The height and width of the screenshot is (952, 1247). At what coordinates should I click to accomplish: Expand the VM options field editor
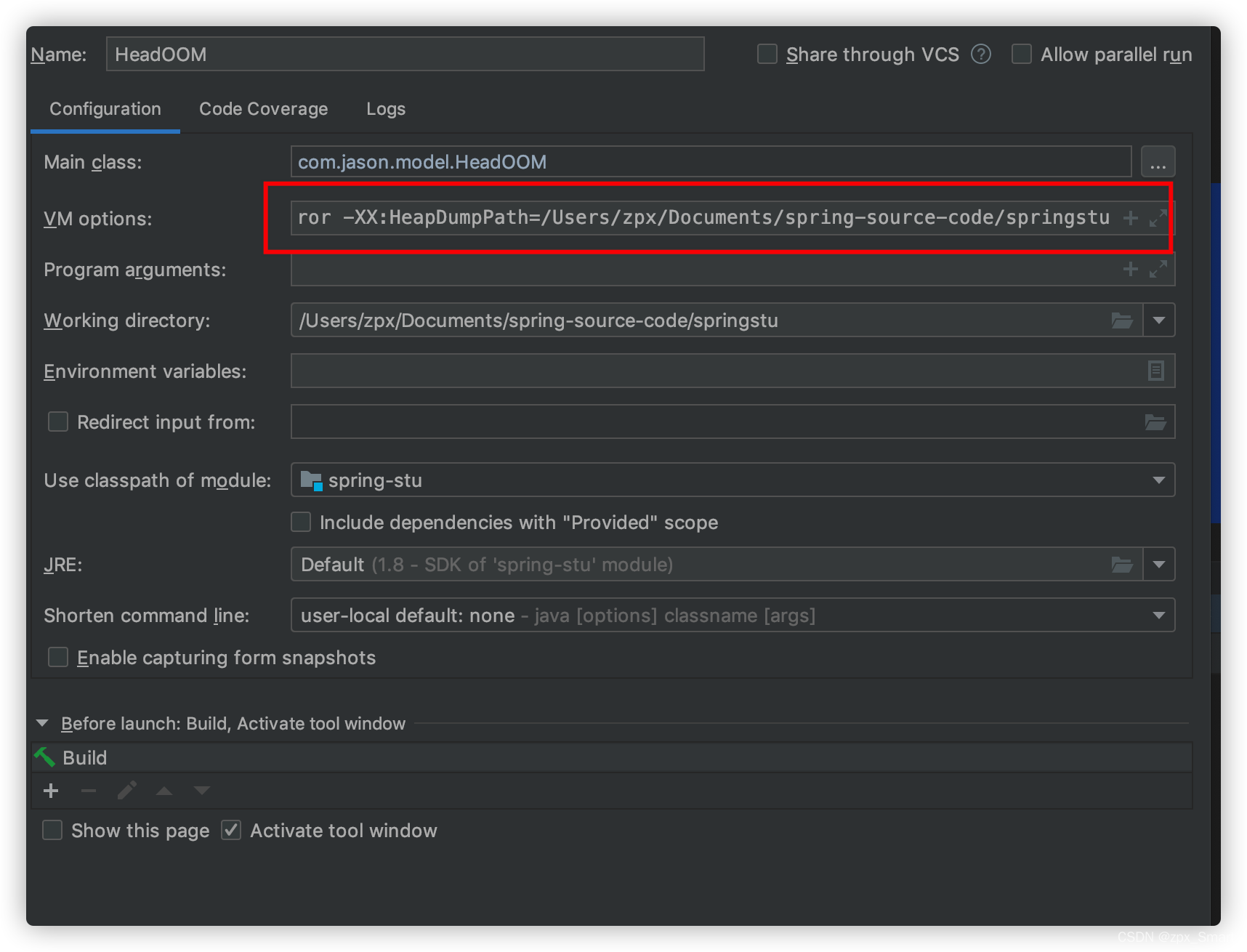[x=1158, y=218]
